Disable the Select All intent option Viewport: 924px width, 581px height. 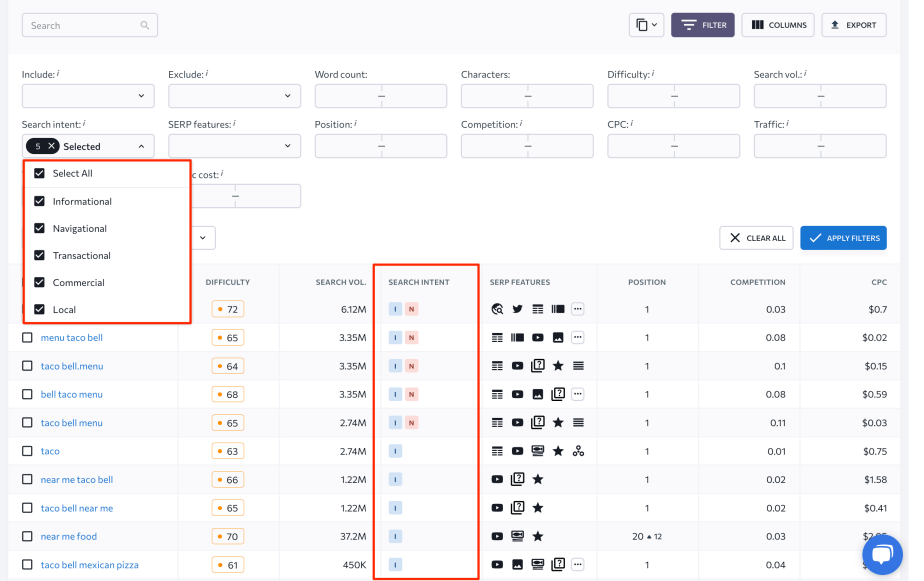[40, 174]
